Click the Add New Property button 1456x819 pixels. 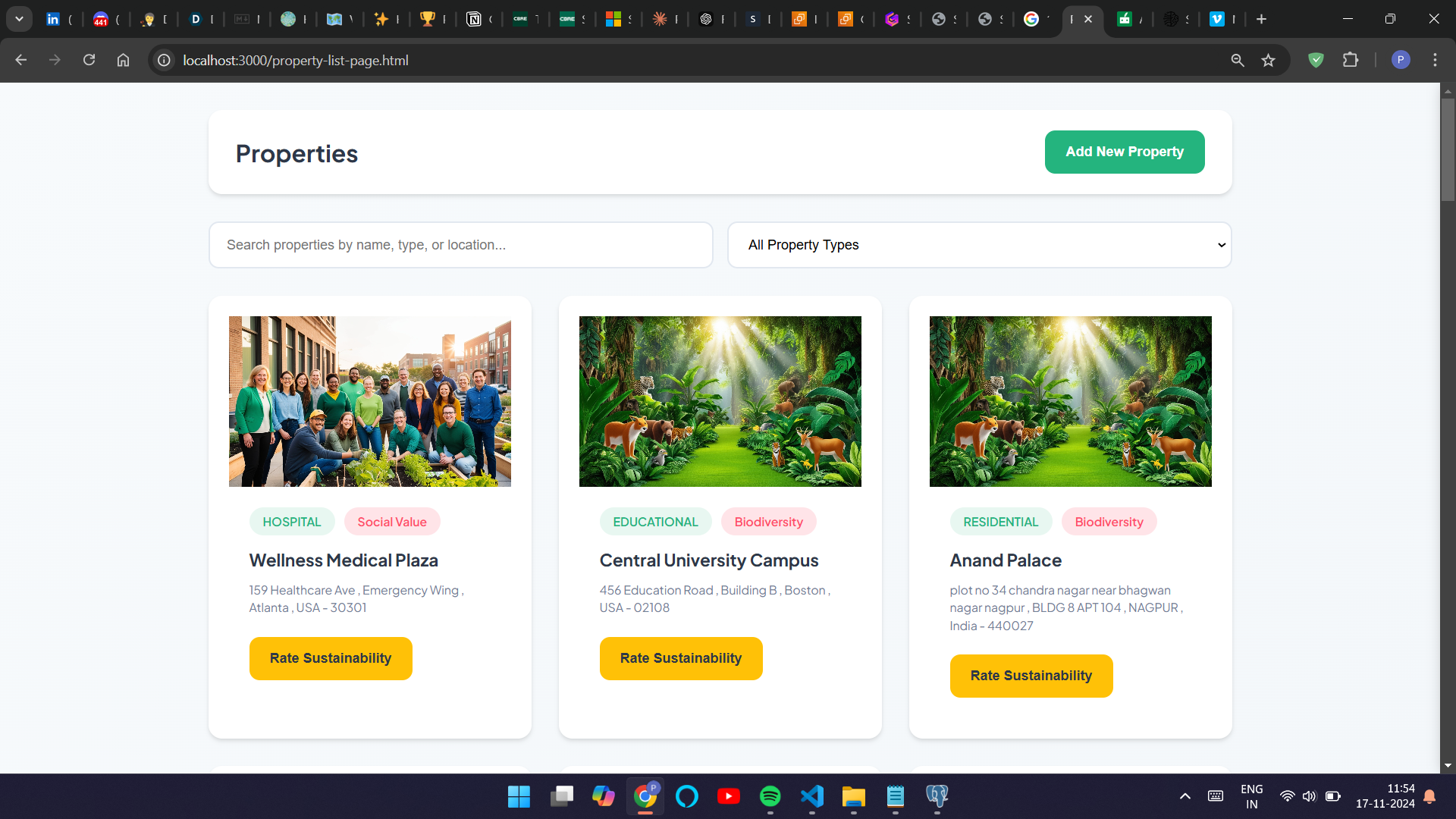pyautogui.click(x=1124, y=152)
